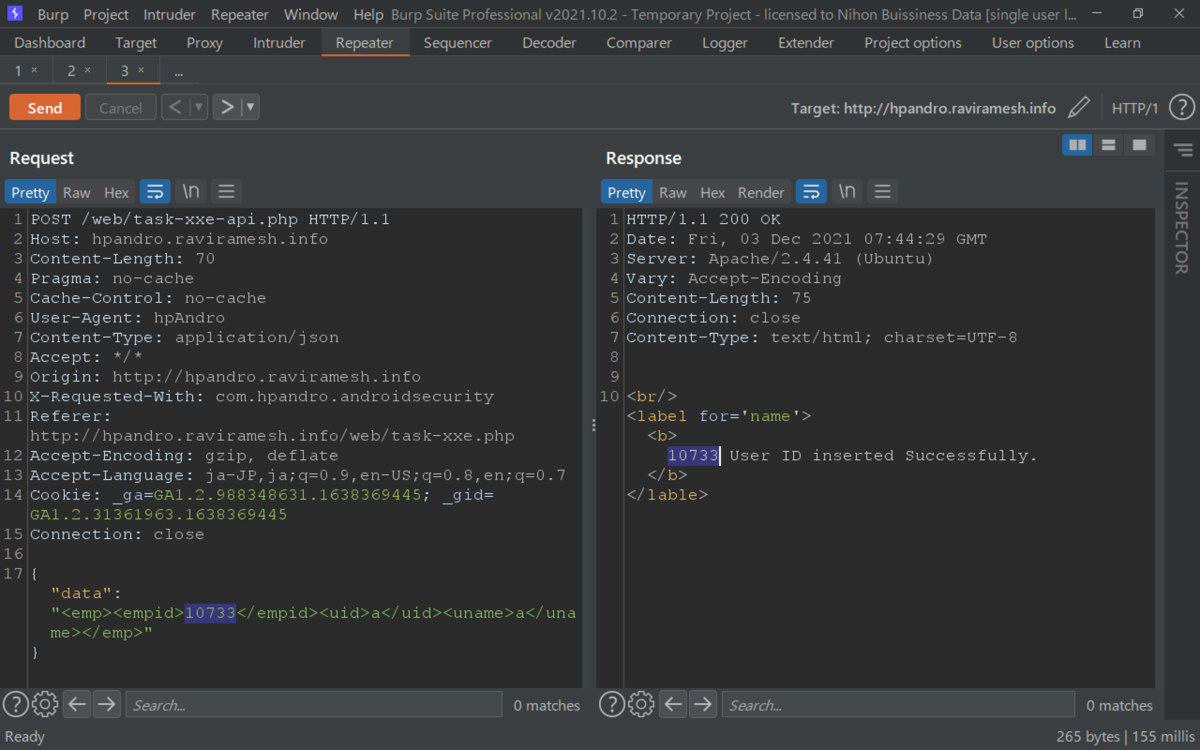This screenshot has width=1200, height=750.
Task: Switch to the Comparer tab
Action: tap(639, 43)
